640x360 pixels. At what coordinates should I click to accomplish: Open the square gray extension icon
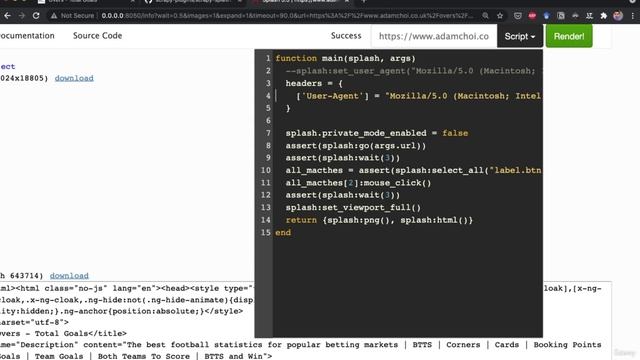pos(561,16)
